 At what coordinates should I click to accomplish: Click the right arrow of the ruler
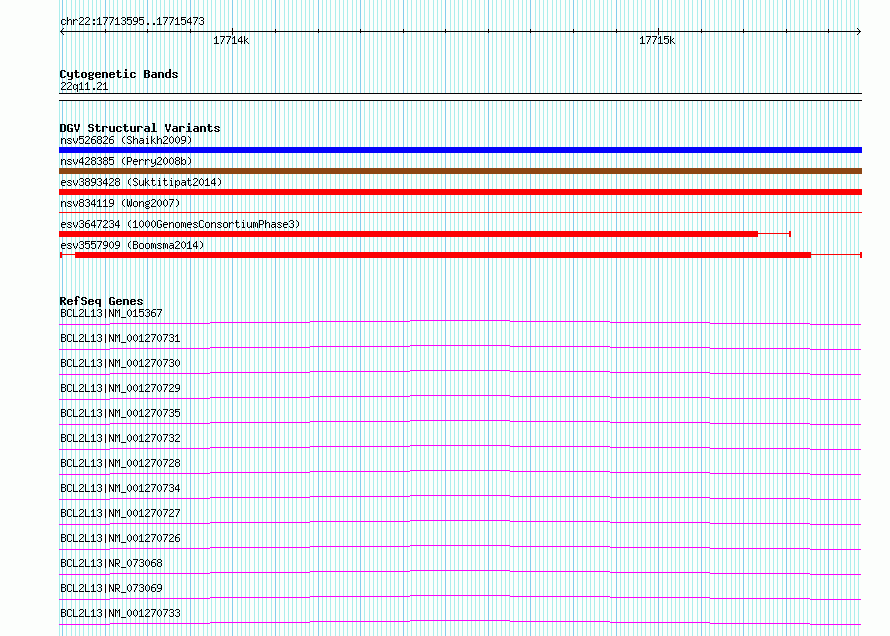click(859, 32)
